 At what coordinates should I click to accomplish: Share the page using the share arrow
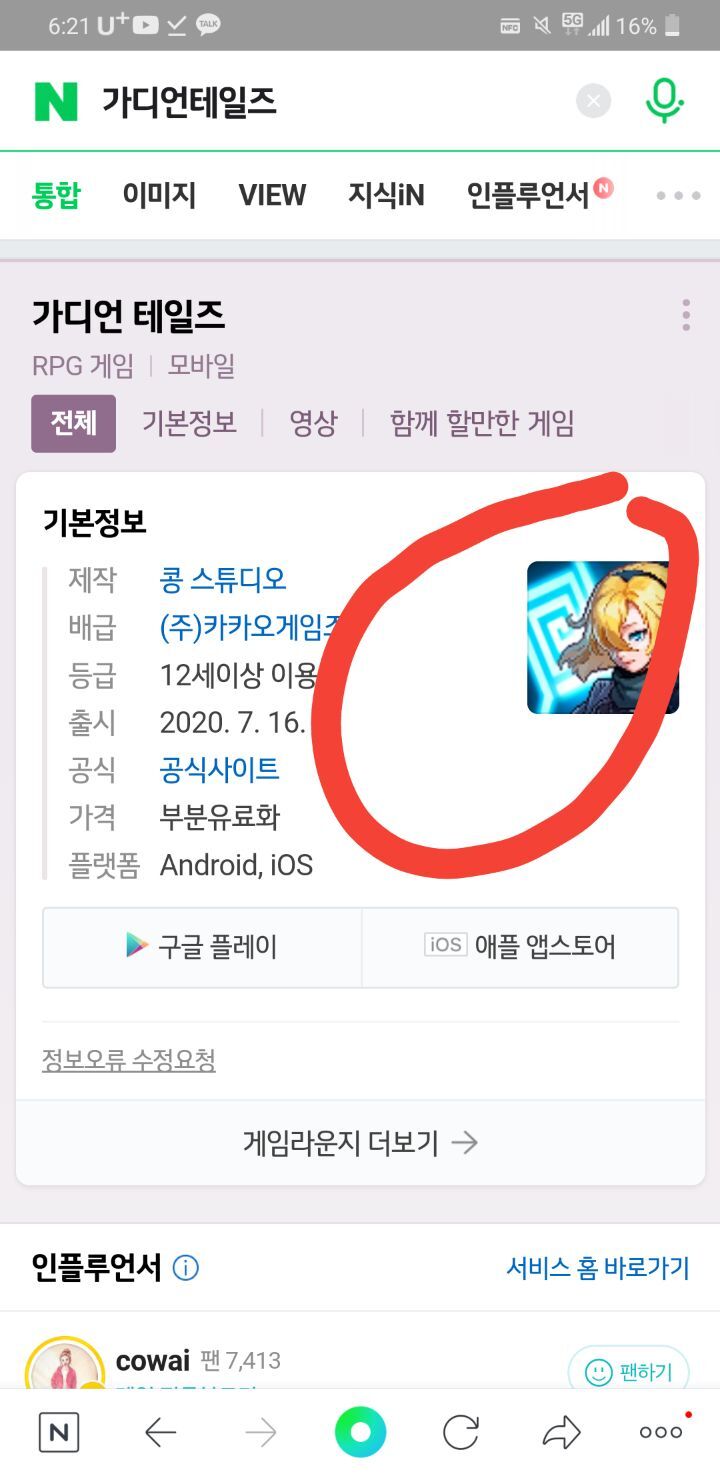pos(561,1433)
